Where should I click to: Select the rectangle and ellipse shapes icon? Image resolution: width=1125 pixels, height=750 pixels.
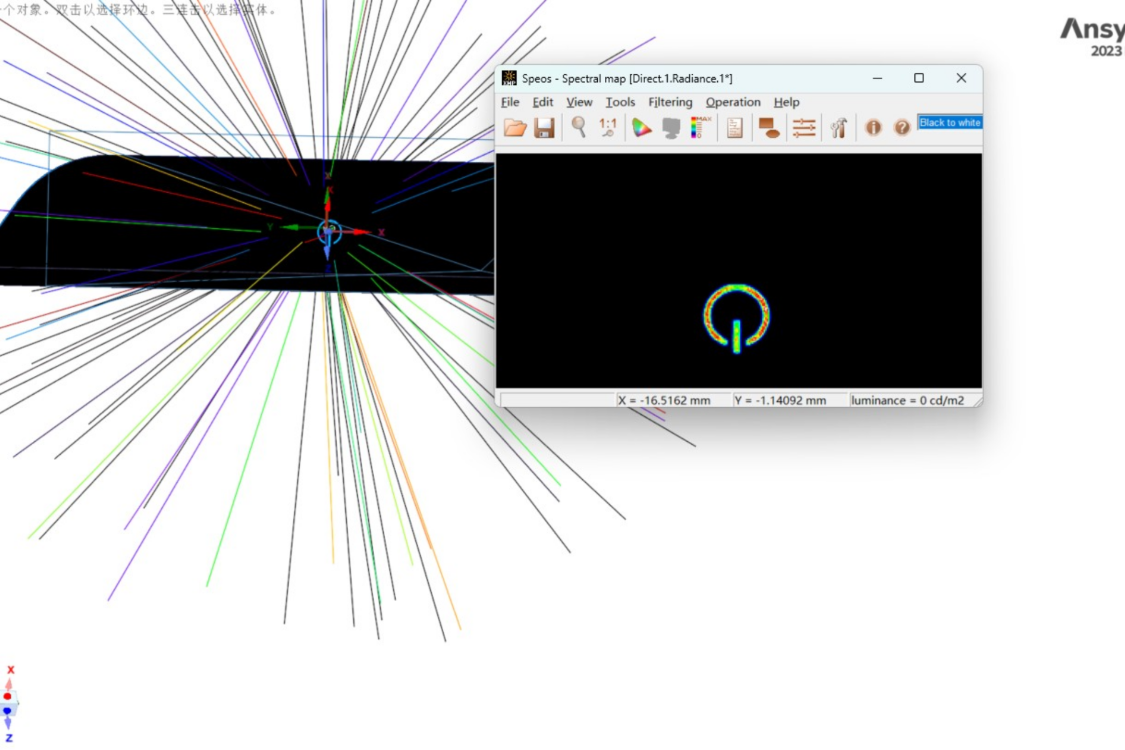pos(769,127)
